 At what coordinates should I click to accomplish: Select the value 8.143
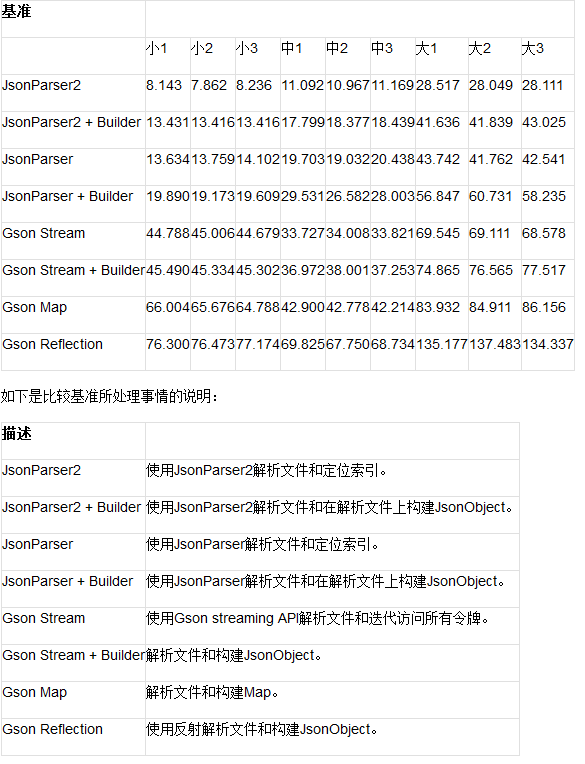[x=164, y=85]
